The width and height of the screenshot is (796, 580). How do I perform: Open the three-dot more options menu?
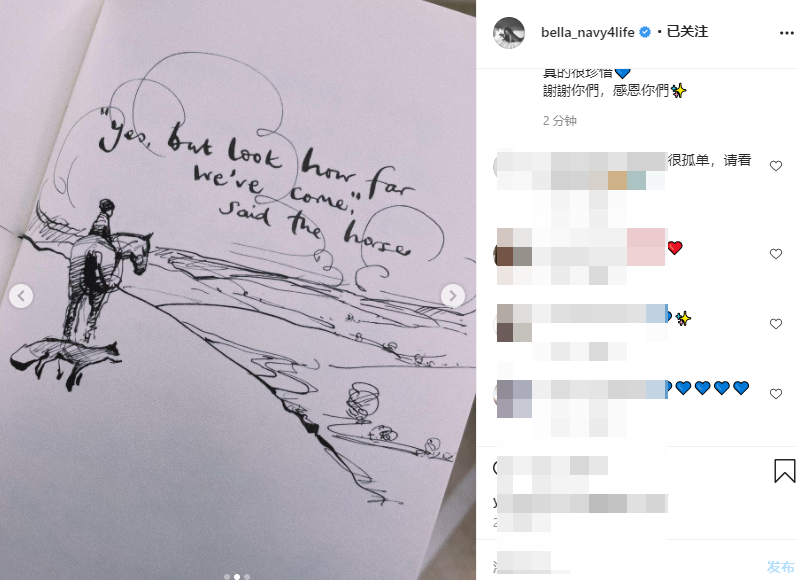(x=786, y=33)
